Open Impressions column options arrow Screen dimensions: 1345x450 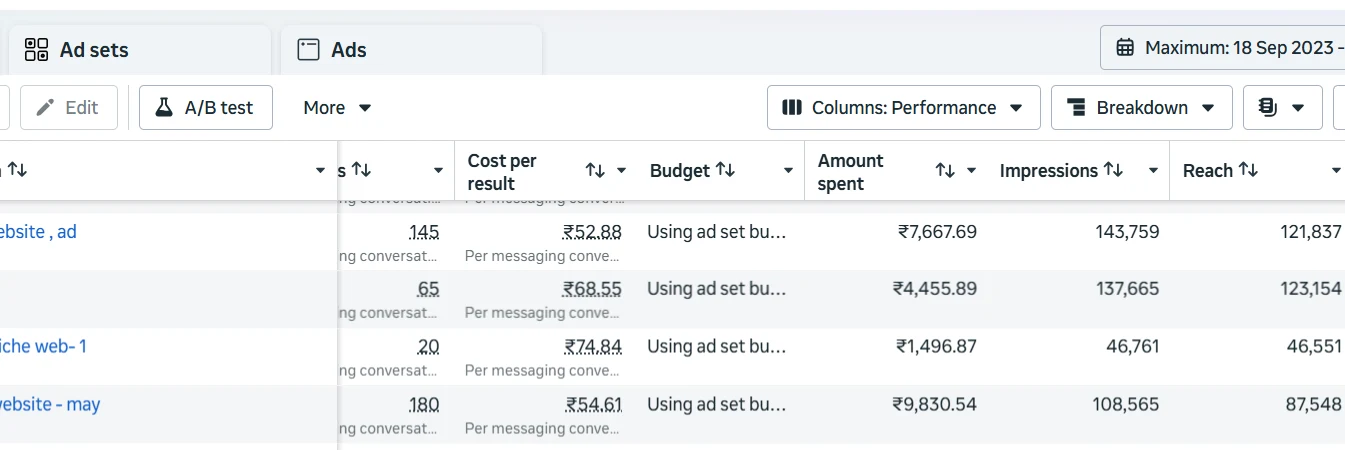[1153, 171]
